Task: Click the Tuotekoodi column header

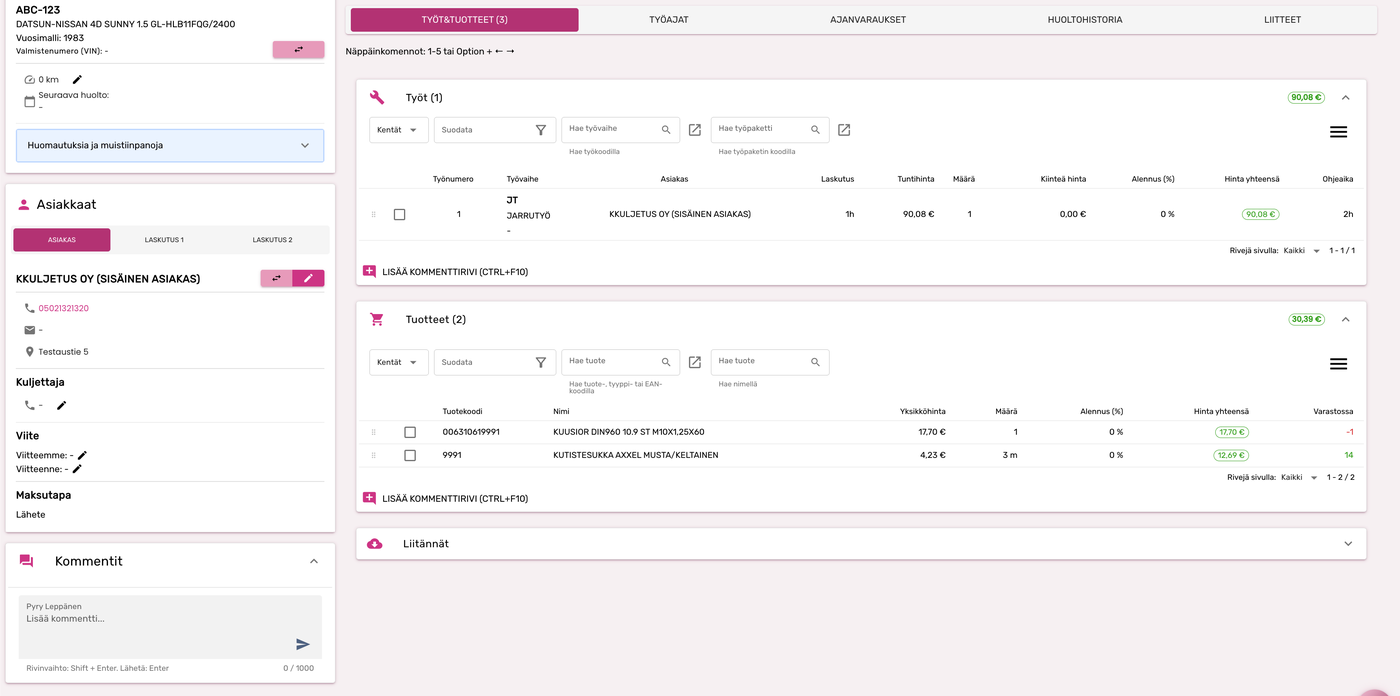Action: (x=463, y=411)
